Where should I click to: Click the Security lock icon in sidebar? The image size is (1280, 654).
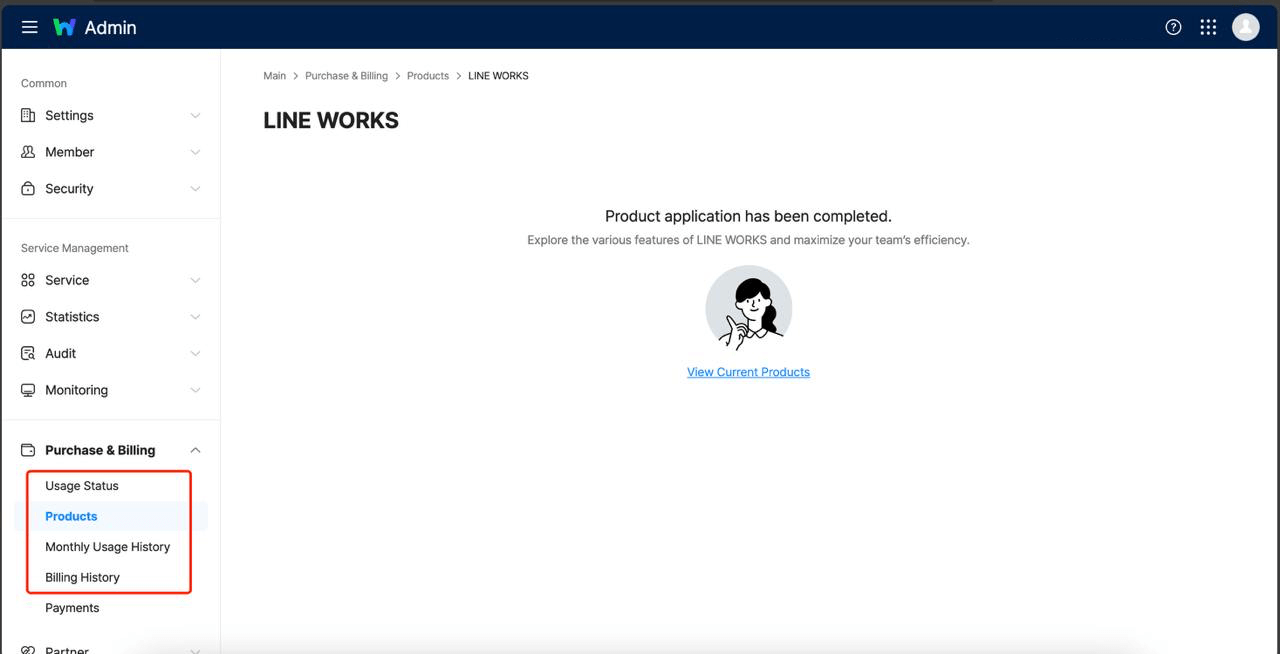tap(28, 188)
